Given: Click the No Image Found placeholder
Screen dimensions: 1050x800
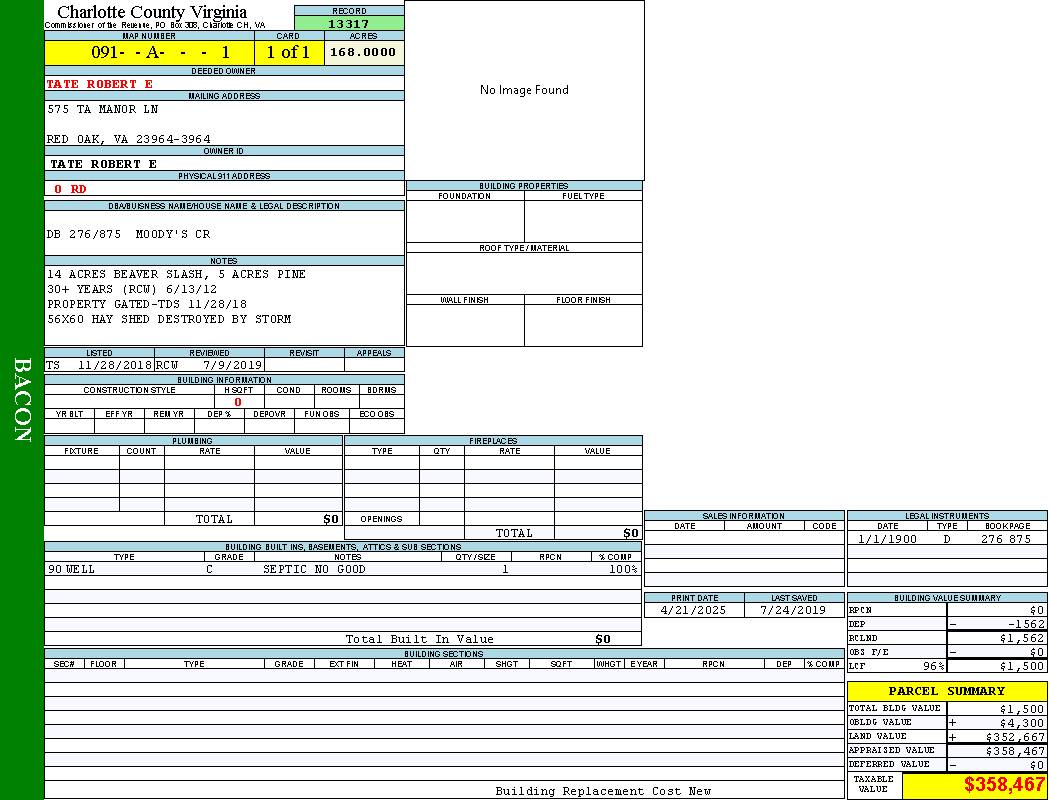Looking at the screenshot, I should [x=524, y=90].
